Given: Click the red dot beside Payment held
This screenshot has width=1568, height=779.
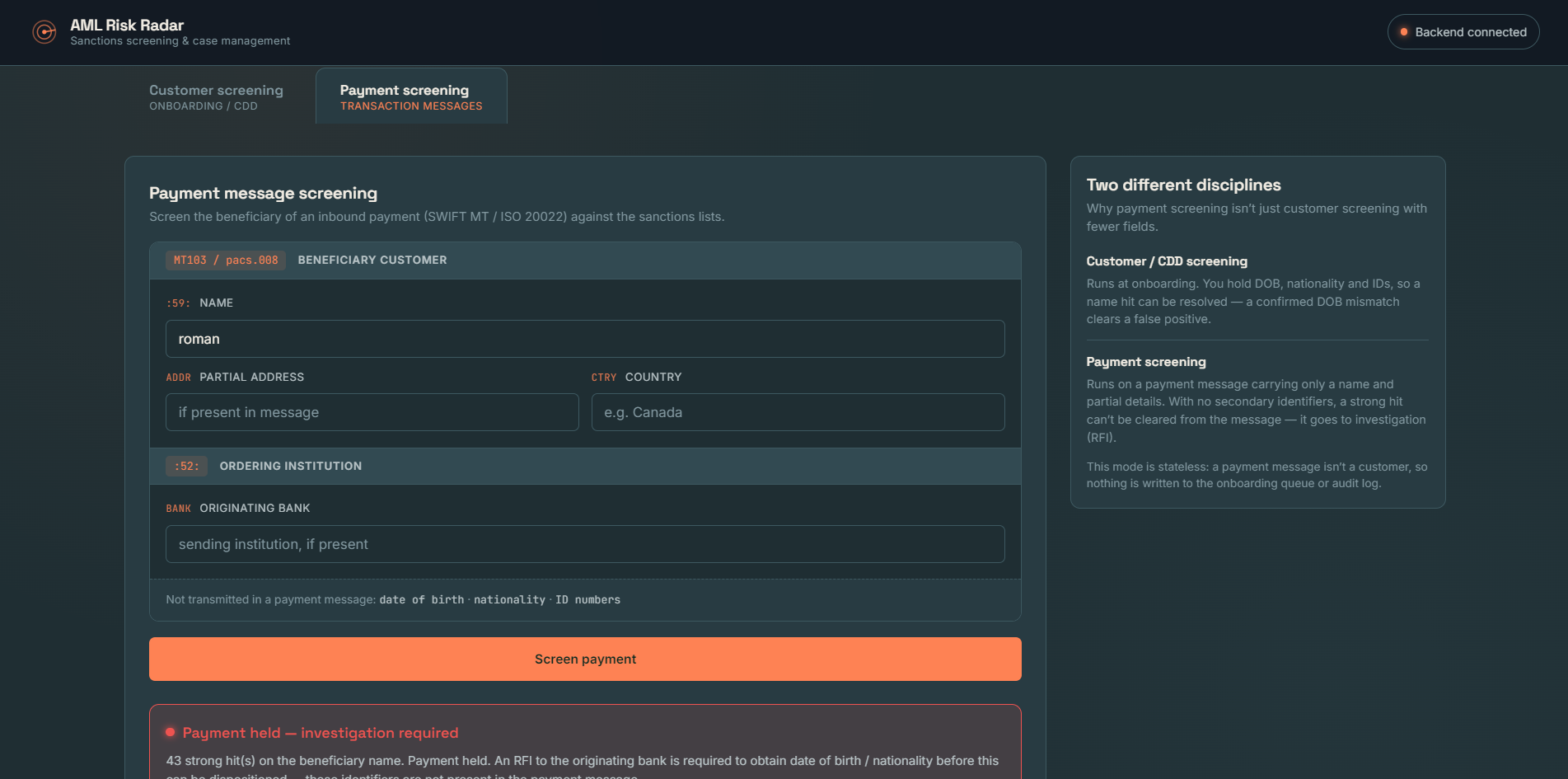Looking at the screenshot, I should pyautogui.click(x=171, y=732).
